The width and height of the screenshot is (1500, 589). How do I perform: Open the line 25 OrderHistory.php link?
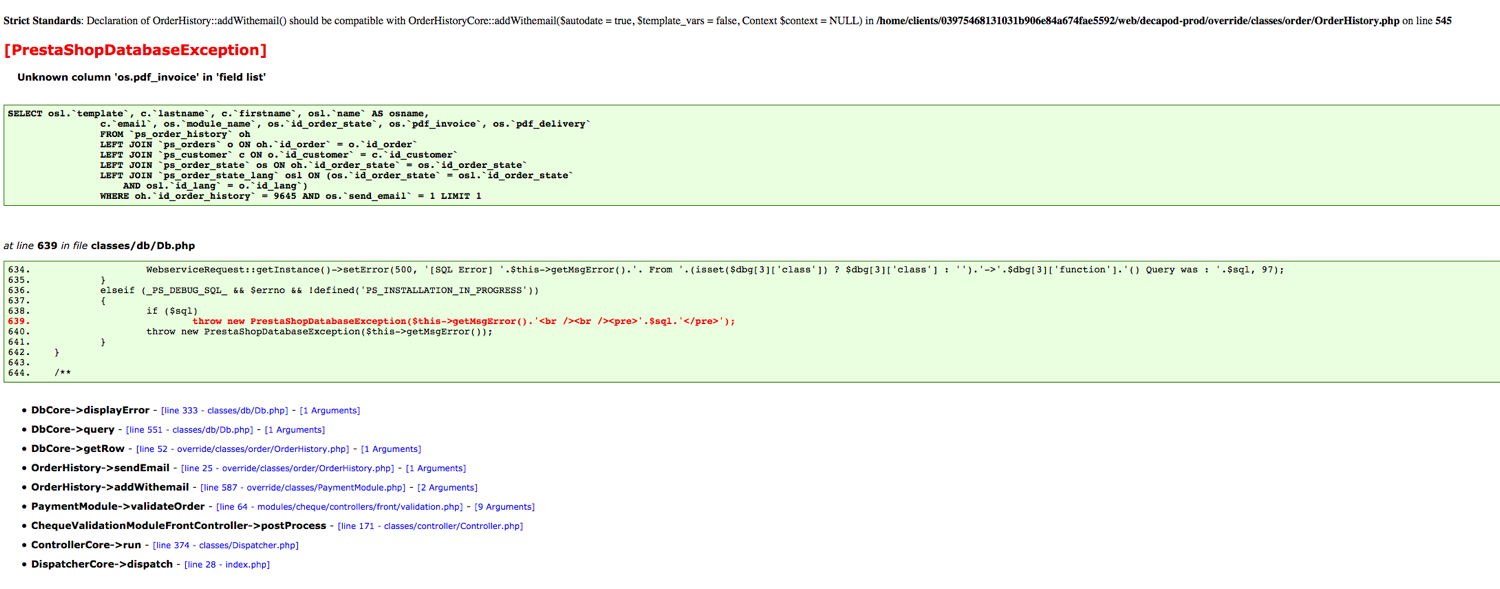click(287, 468)
